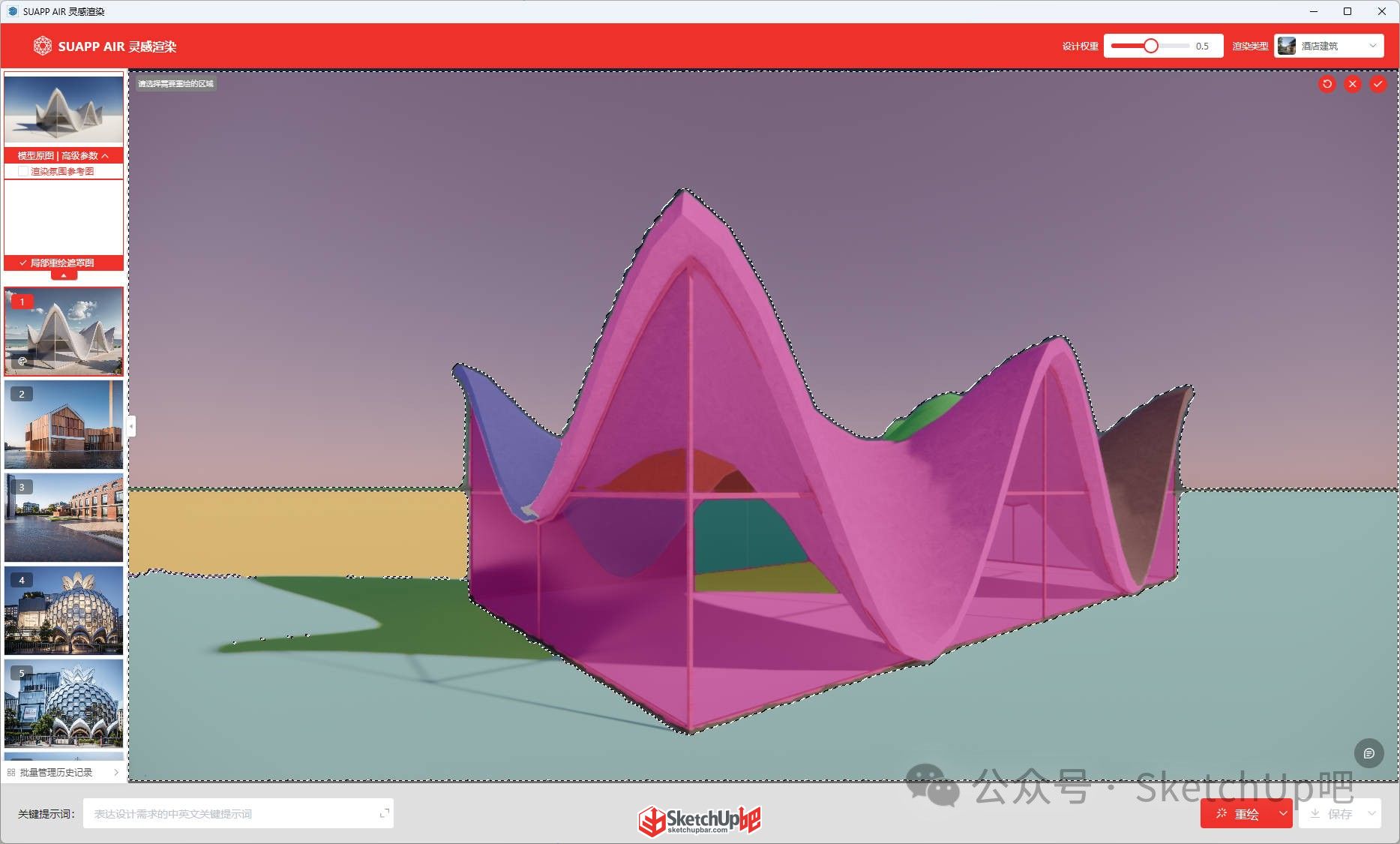The width and height of the screenshot is (1400, 844).
Task: Confirm the repaint region with the checkmark icon
Action: click(x=1378, y=84)
